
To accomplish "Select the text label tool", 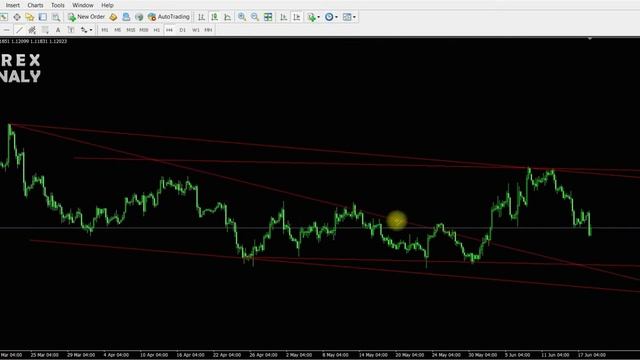I will click(71, 30).
